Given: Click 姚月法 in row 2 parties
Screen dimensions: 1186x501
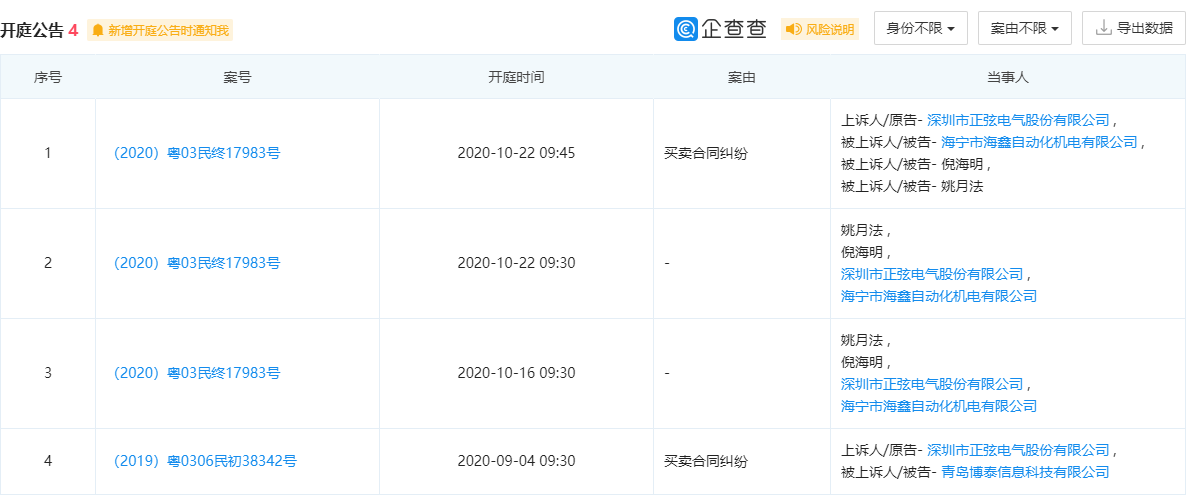Looking at the screenshot, I should pos(861,230).
